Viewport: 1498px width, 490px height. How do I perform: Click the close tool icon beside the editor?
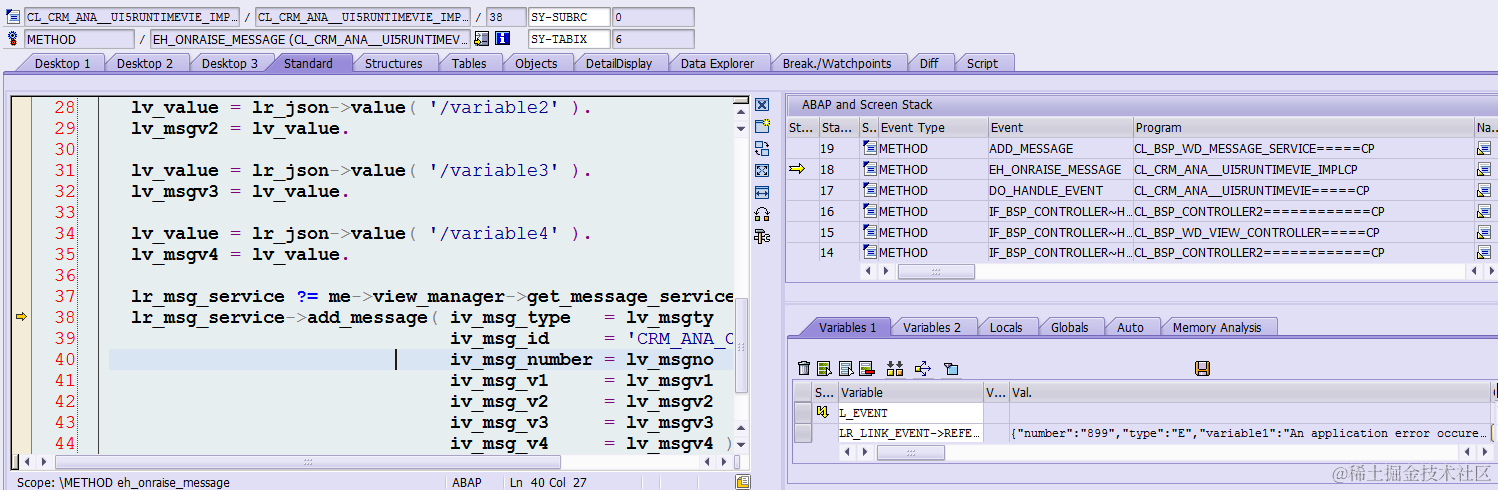coord(762,105)
